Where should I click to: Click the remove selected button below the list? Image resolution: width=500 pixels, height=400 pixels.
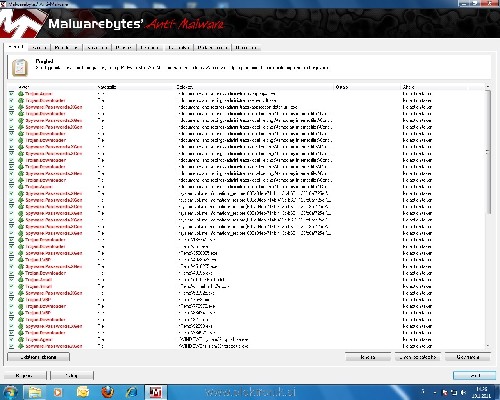[x=38, y=357]
